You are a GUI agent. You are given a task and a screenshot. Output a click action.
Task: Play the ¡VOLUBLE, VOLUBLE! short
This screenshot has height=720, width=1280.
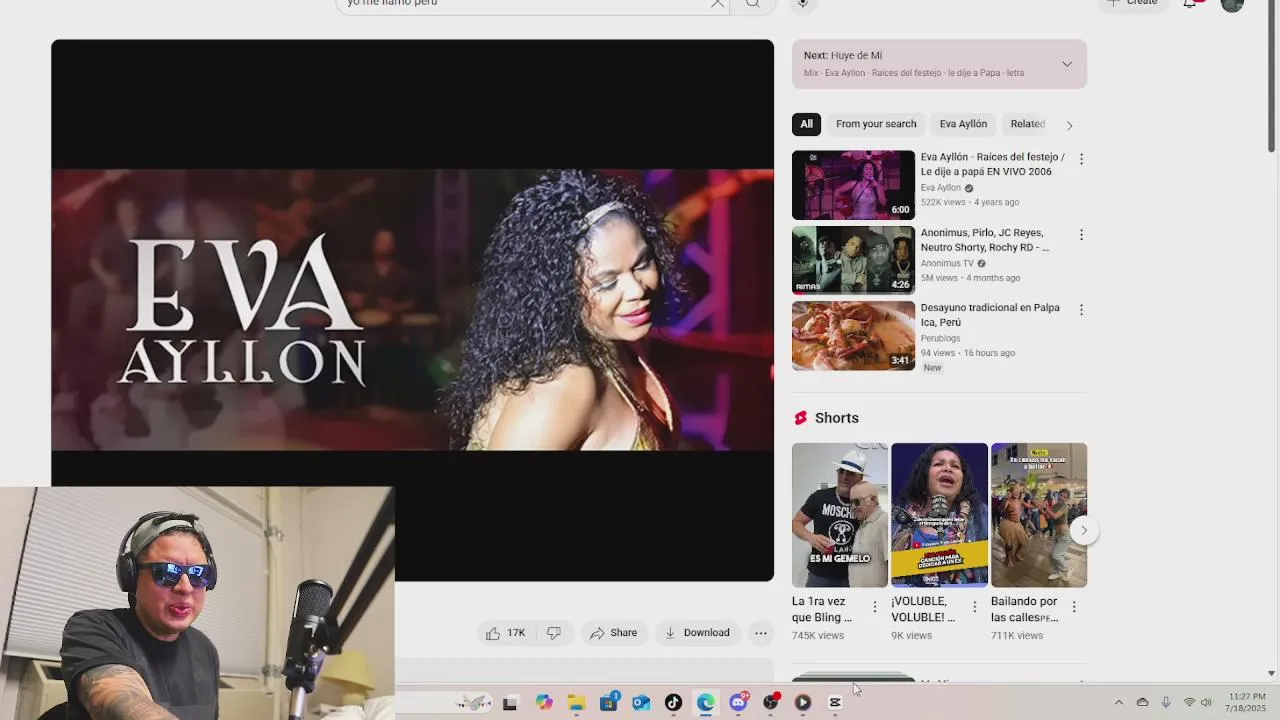939,515
